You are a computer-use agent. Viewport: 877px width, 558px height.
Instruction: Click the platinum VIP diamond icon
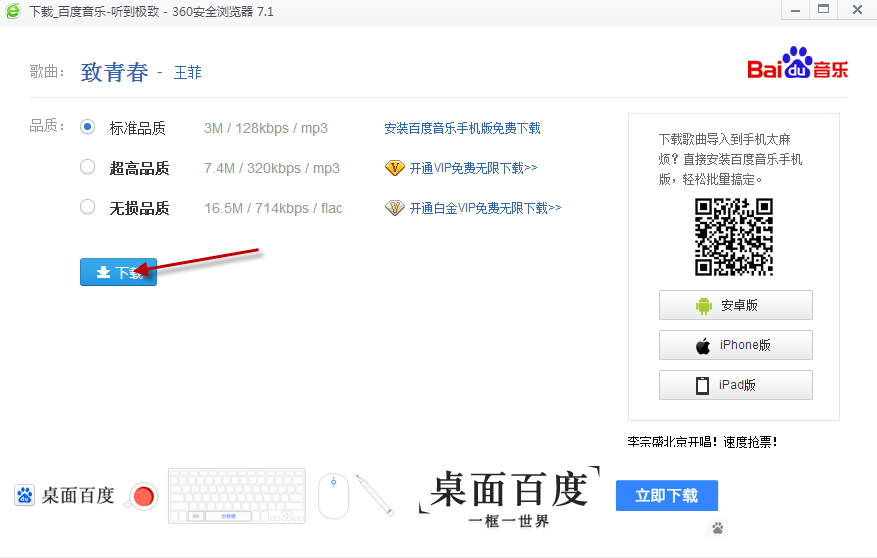(x=394, y=208)
